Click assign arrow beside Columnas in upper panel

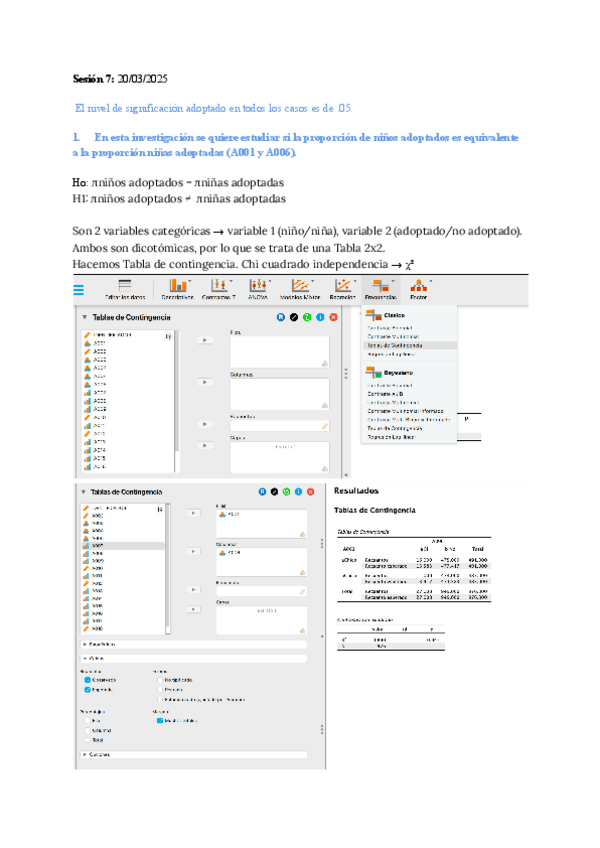[205, 382]
